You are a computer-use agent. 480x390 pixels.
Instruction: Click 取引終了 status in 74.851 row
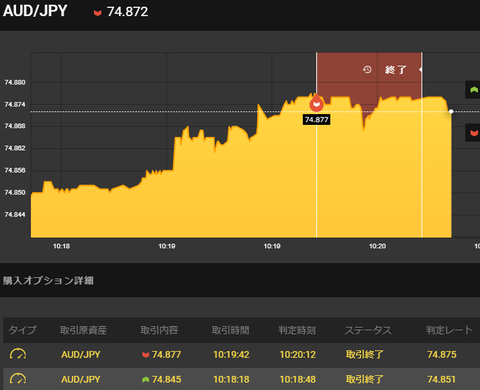point(365,379)
